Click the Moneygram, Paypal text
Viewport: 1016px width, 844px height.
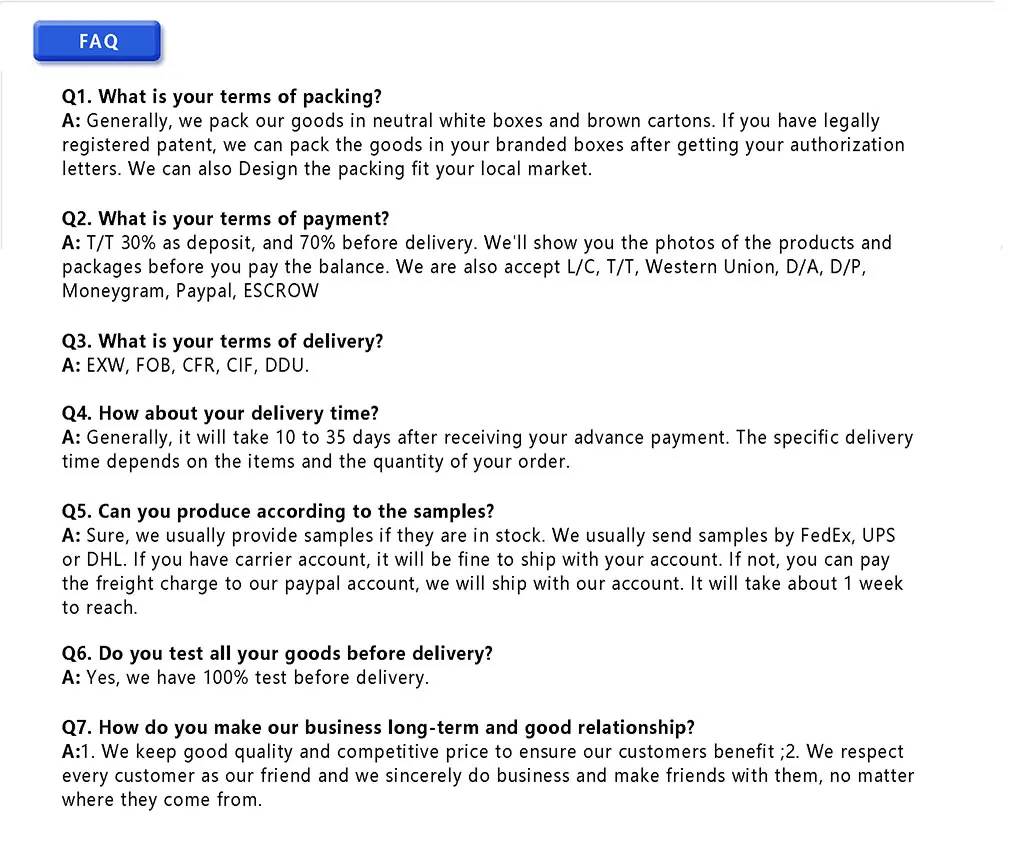(x=148, y=291)
